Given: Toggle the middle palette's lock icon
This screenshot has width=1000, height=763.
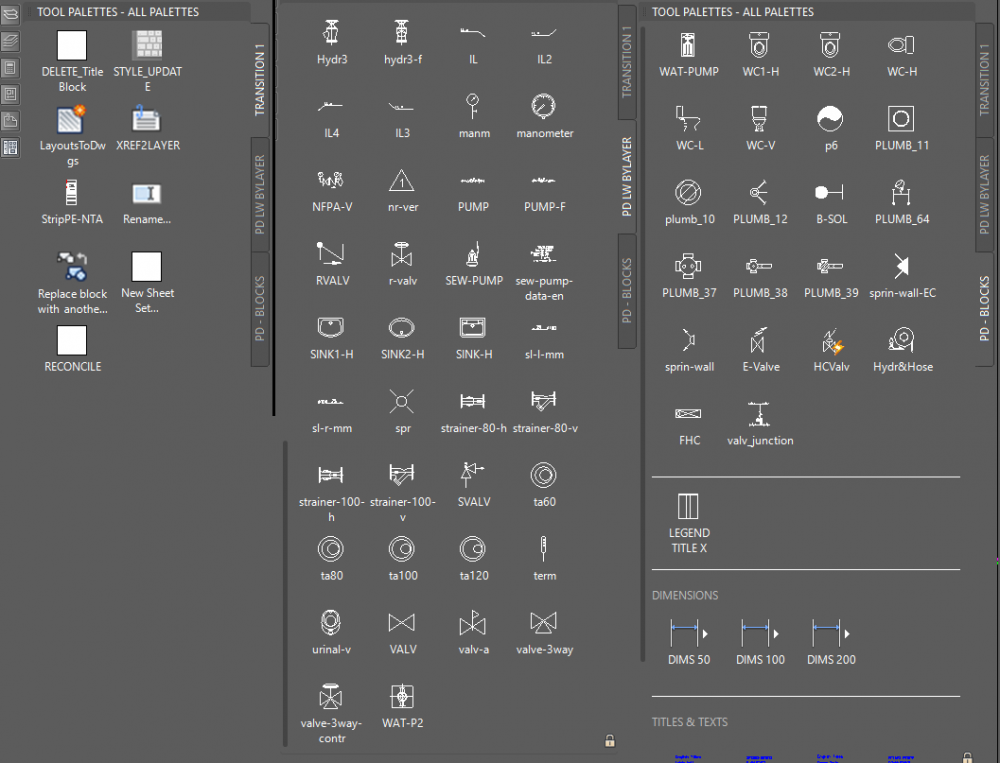Looking at the screenshot, I should point(609,741).
